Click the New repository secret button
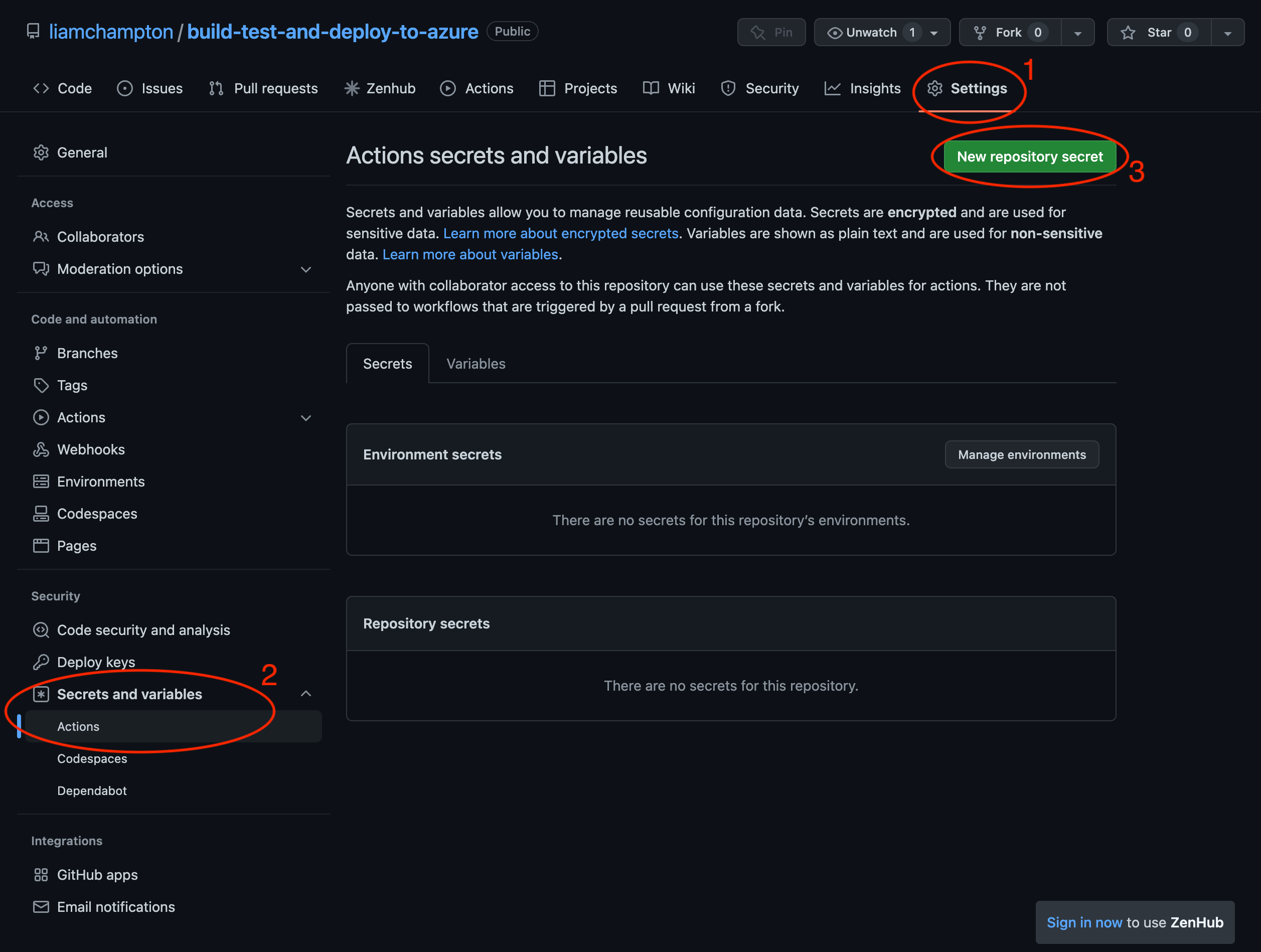1261x952 pixels. coord(1029,156)
